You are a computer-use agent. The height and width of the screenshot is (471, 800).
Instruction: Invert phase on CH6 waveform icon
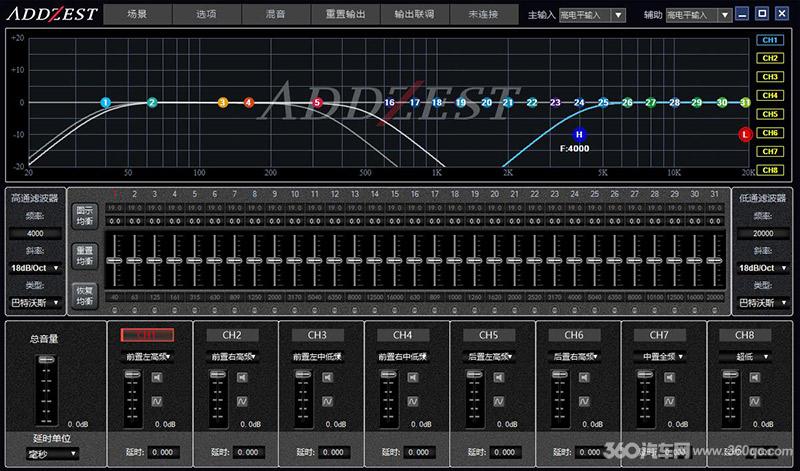(584, 402)
